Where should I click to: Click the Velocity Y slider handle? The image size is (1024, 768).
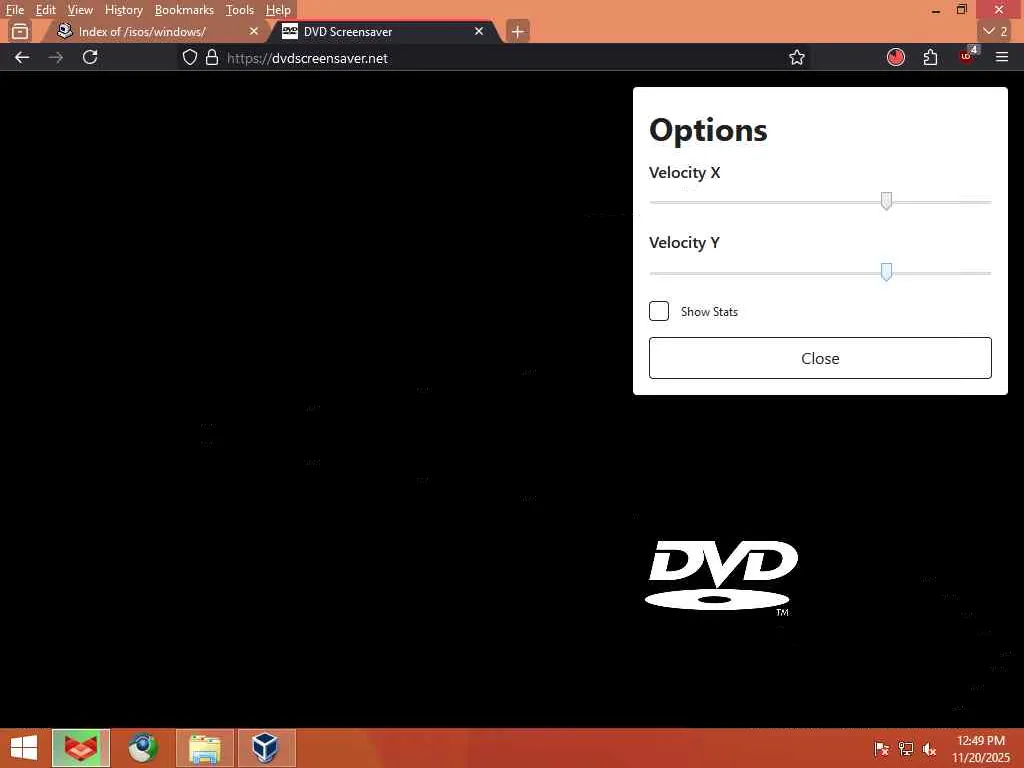(886, 272)
